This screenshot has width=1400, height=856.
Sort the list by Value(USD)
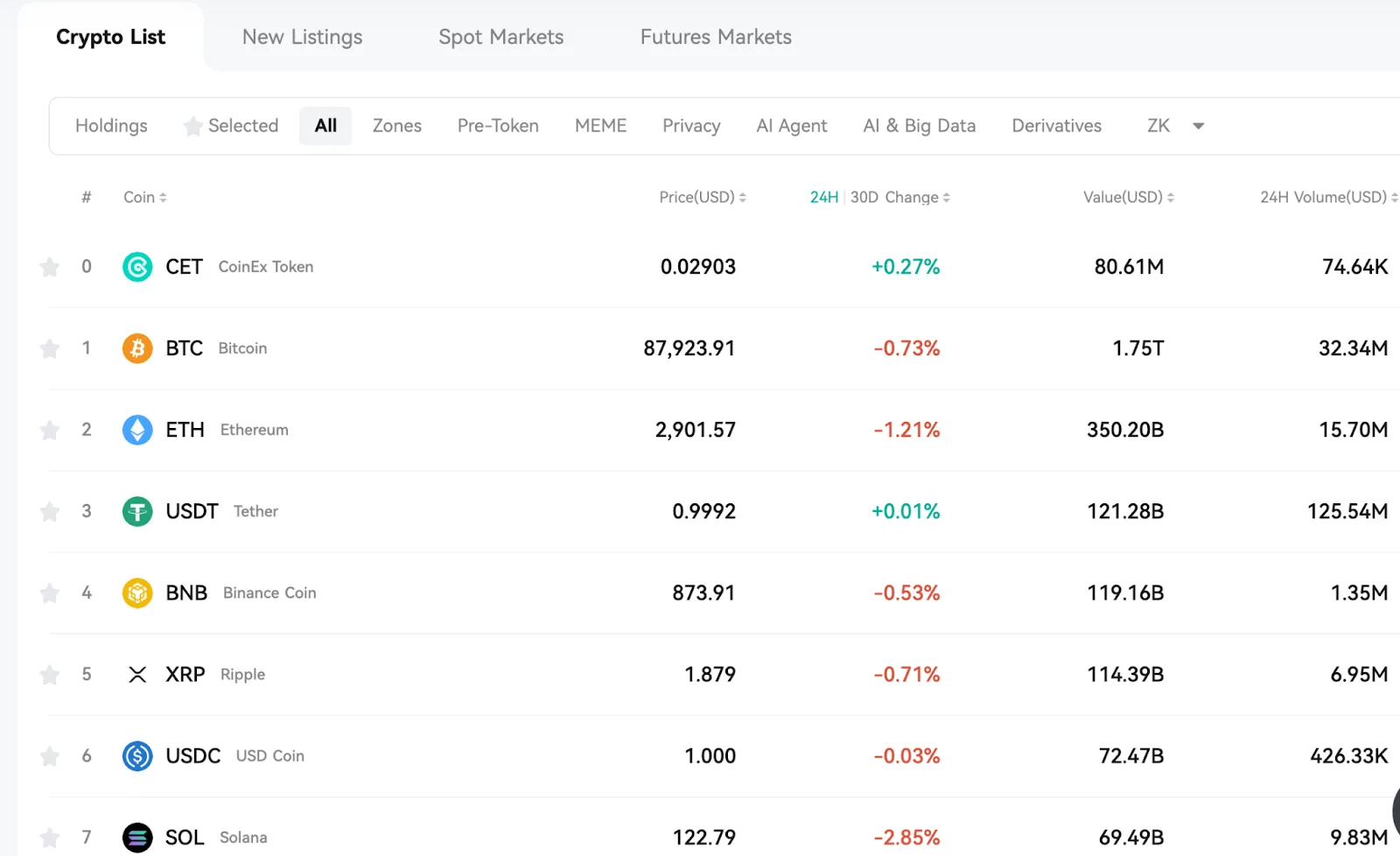click(1129, 197)
